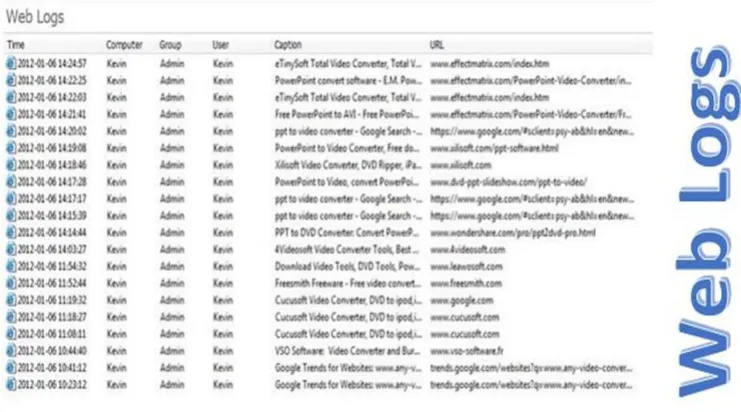Click the browser icon for the 14:19:08 entry
741x412 pixels.
click(x=11, y=148)
